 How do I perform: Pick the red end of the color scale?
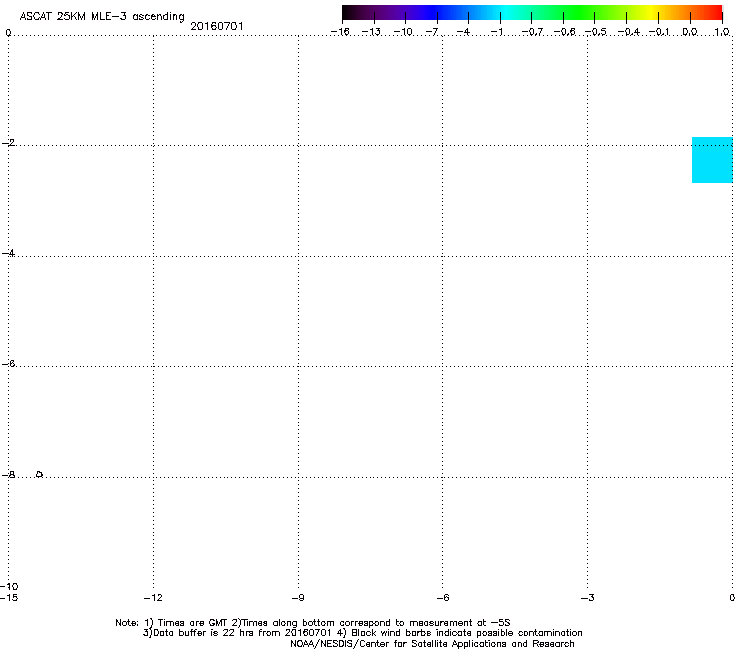[713, 12]
